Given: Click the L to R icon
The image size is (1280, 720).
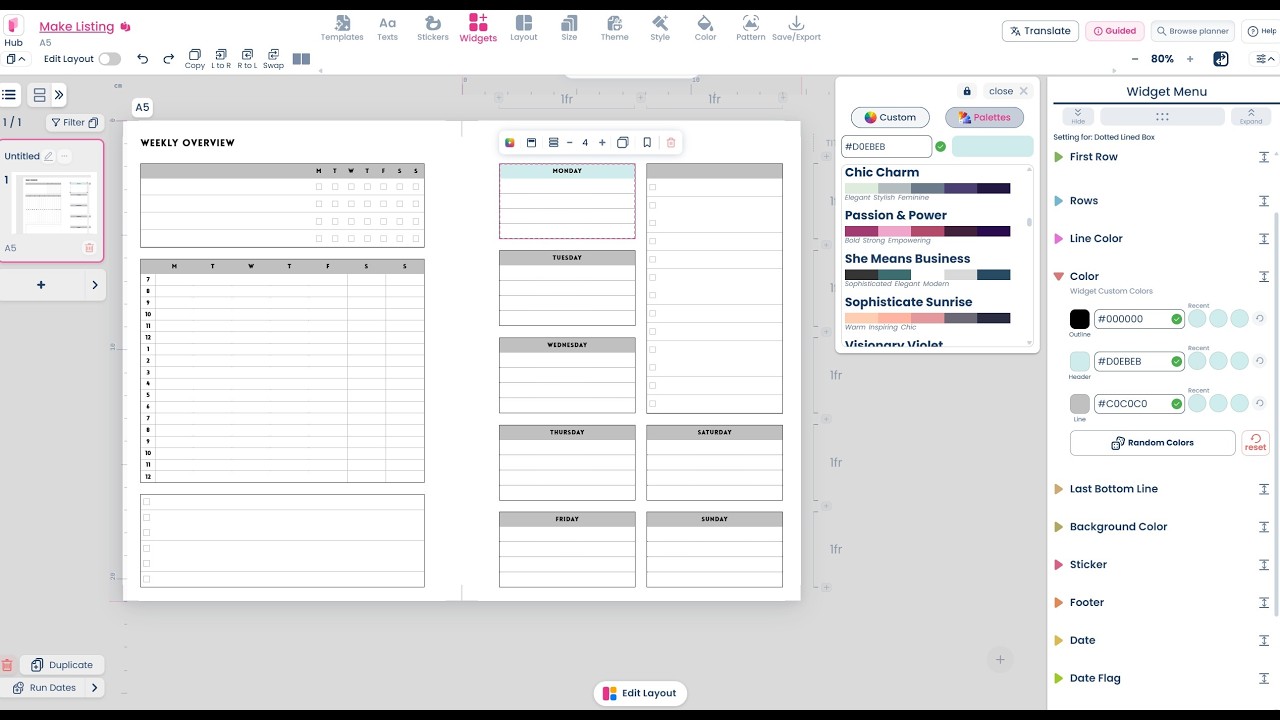Looking at the screenshot, I should (221, 59).
